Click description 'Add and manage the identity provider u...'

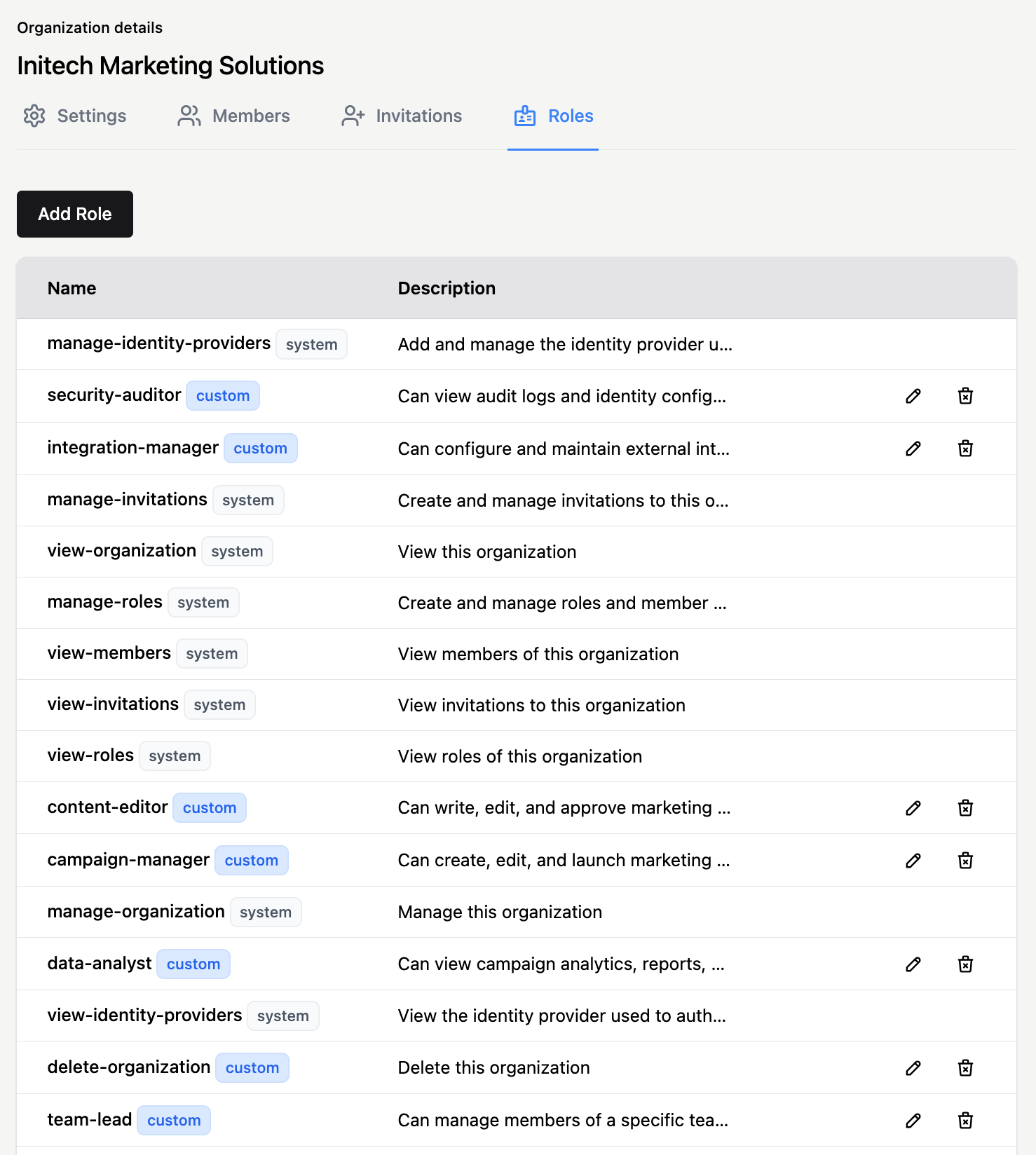(565, 344)
